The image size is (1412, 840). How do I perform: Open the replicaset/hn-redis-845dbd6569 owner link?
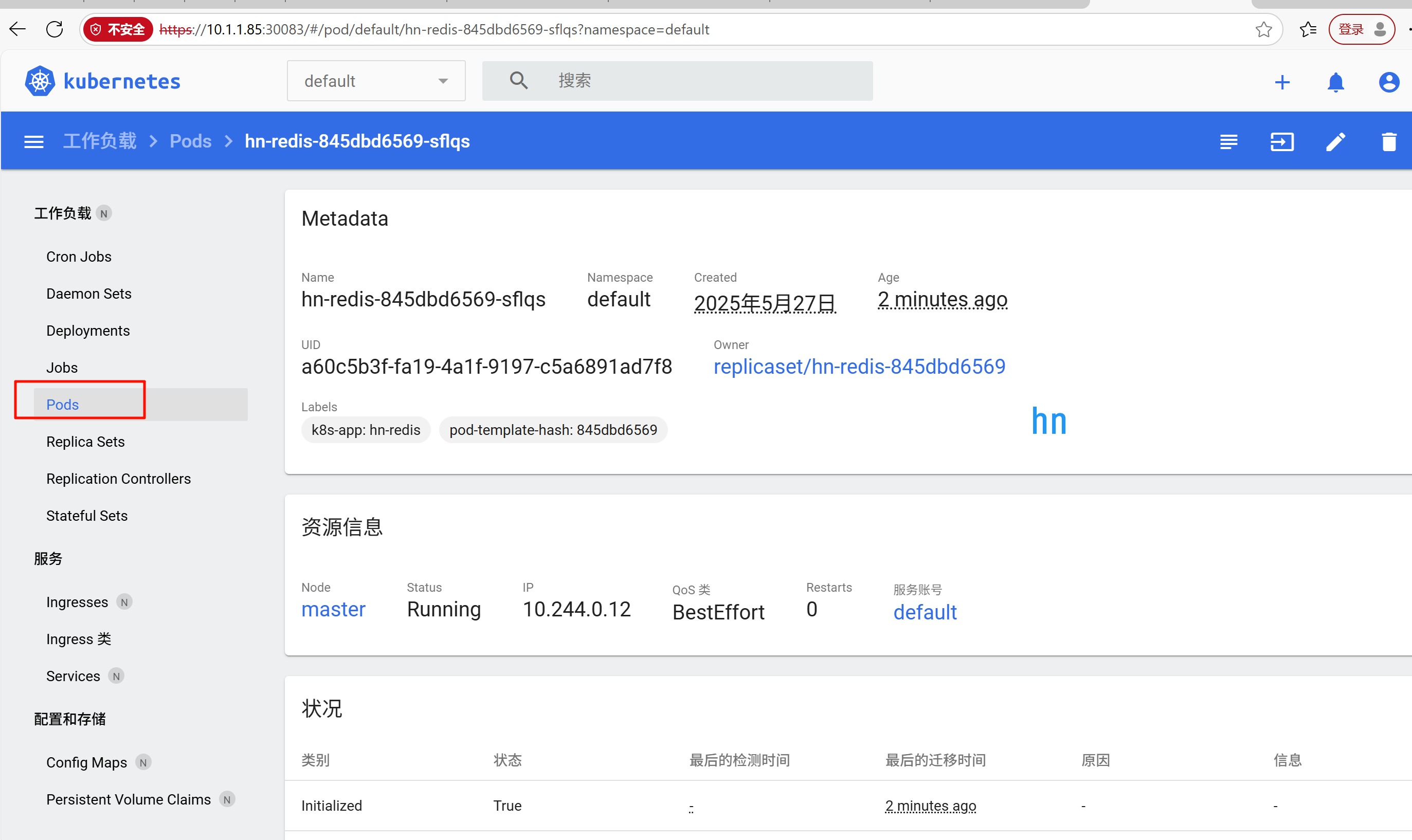point(859,367)
